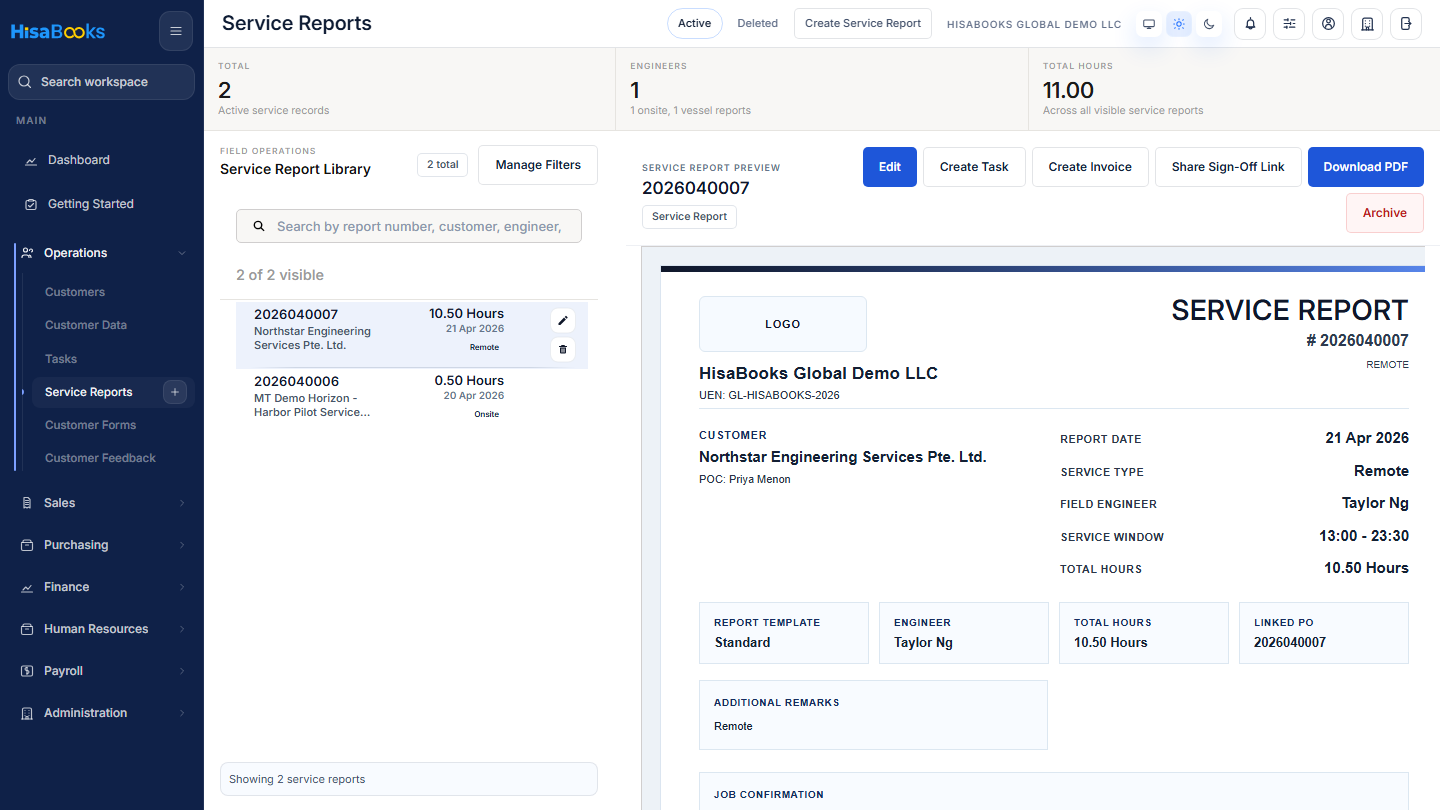Click the Operations people icon
1440x810 pixels.
pos(27,253)
